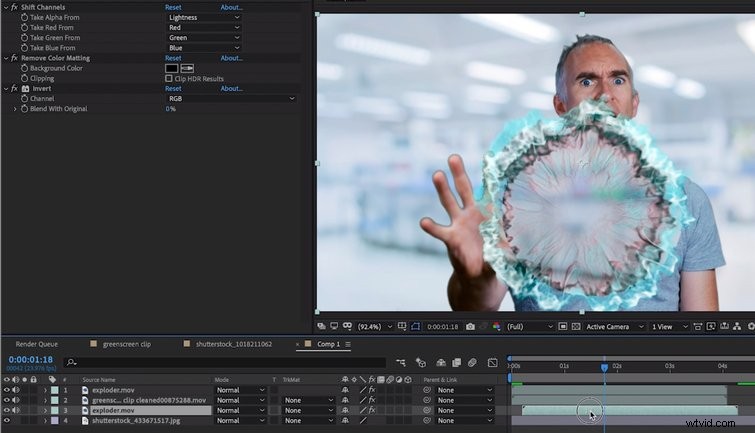
Task: Open the Take Red From dropdown
Action: click(x=204, y=27)
